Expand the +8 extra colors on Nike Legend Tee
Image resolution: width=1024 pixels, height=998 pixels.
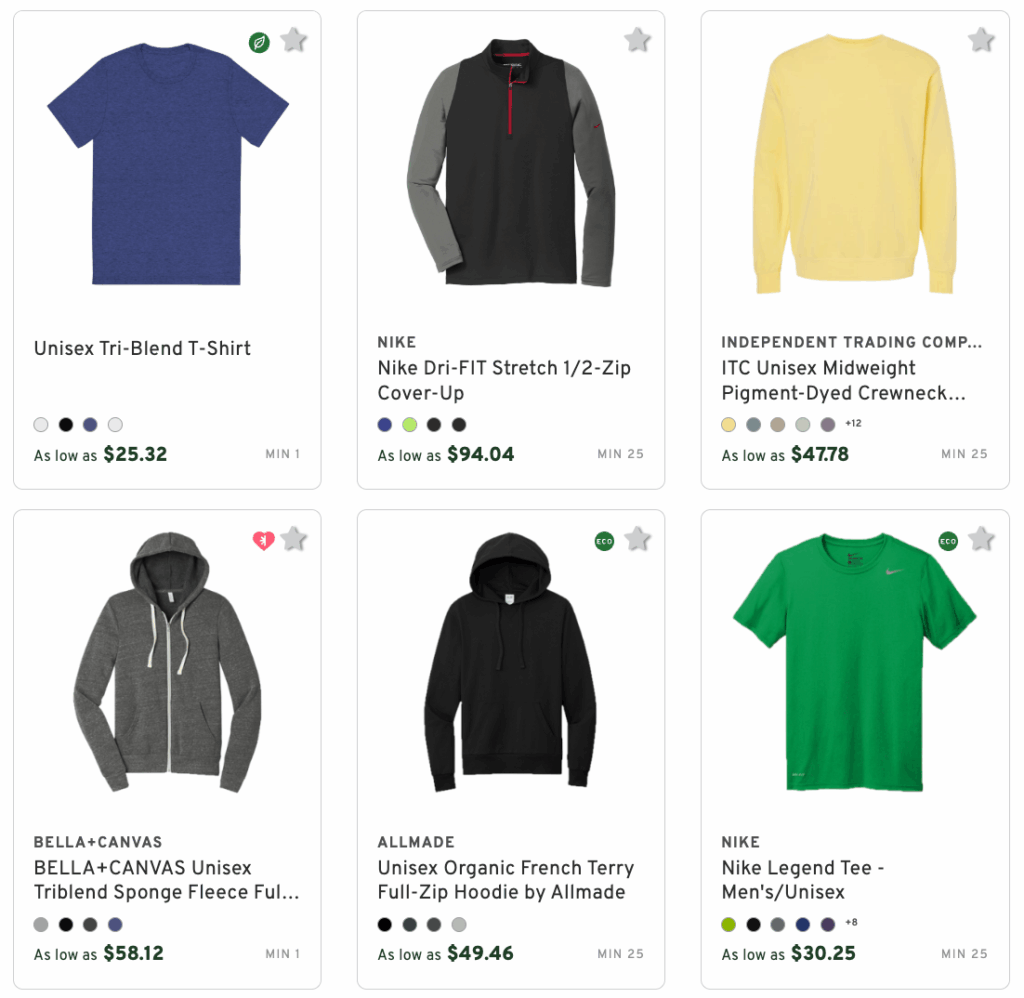pyautogui.click(x=849, y=924)
